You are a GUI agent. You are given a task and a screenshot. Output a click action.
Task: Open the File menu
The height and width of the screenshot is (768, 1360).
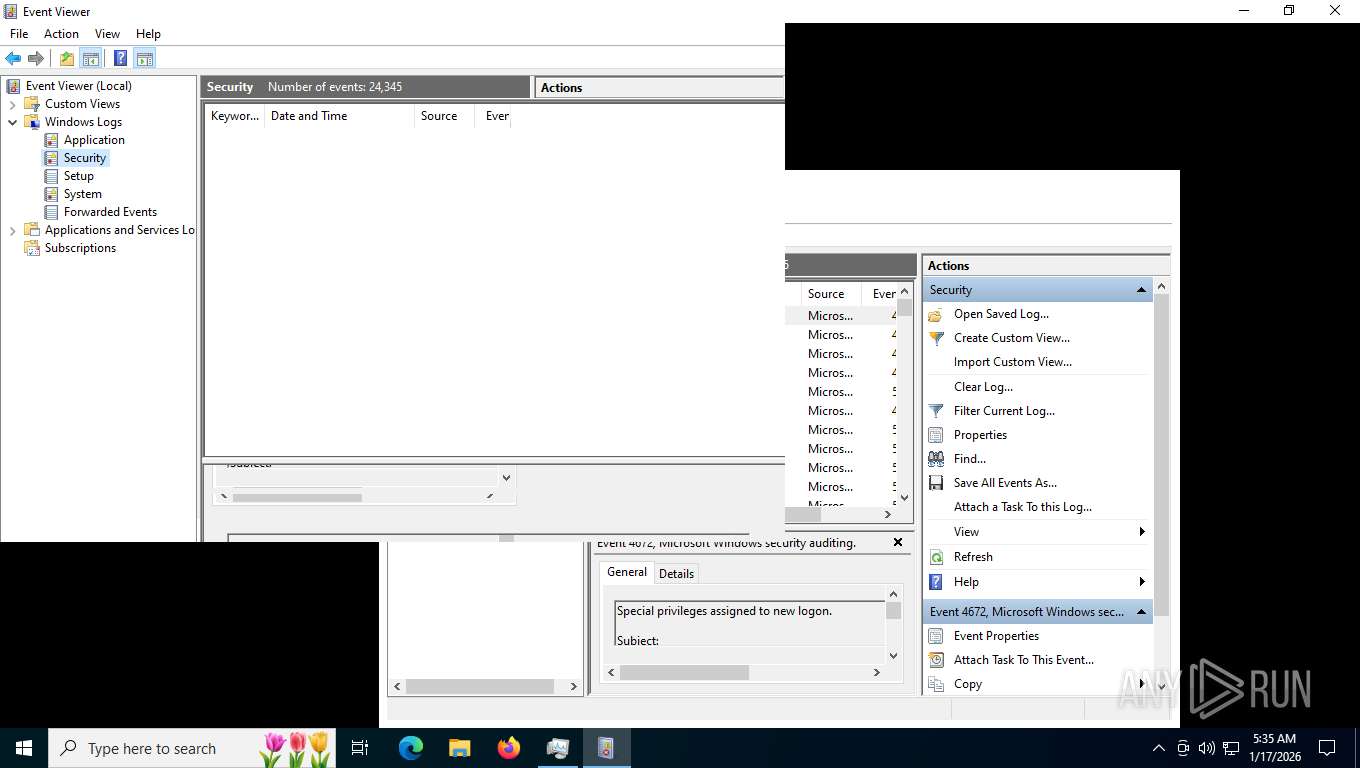(x=19, y=34)
